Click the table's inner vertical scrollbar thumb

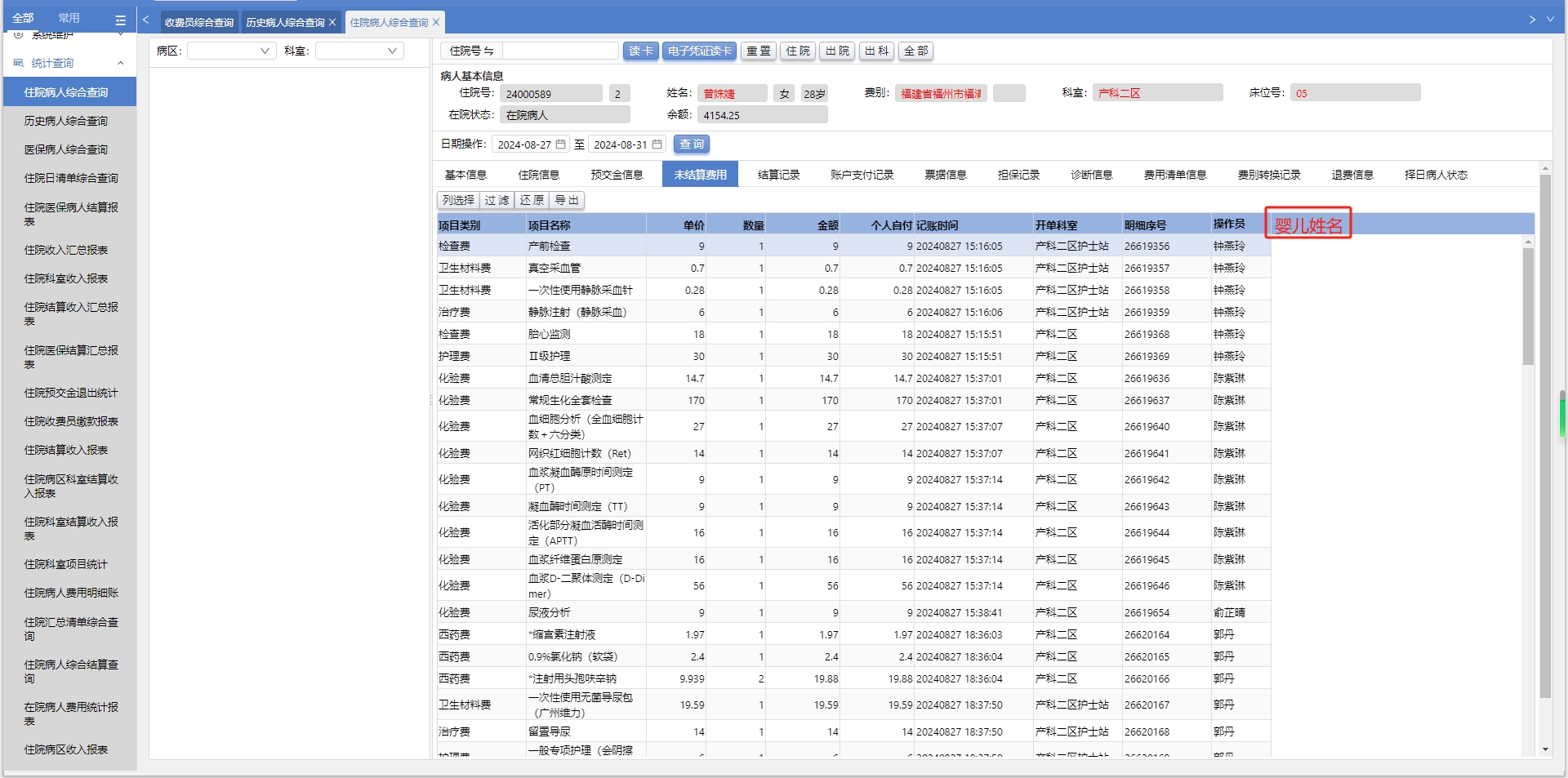[1528, 306]
